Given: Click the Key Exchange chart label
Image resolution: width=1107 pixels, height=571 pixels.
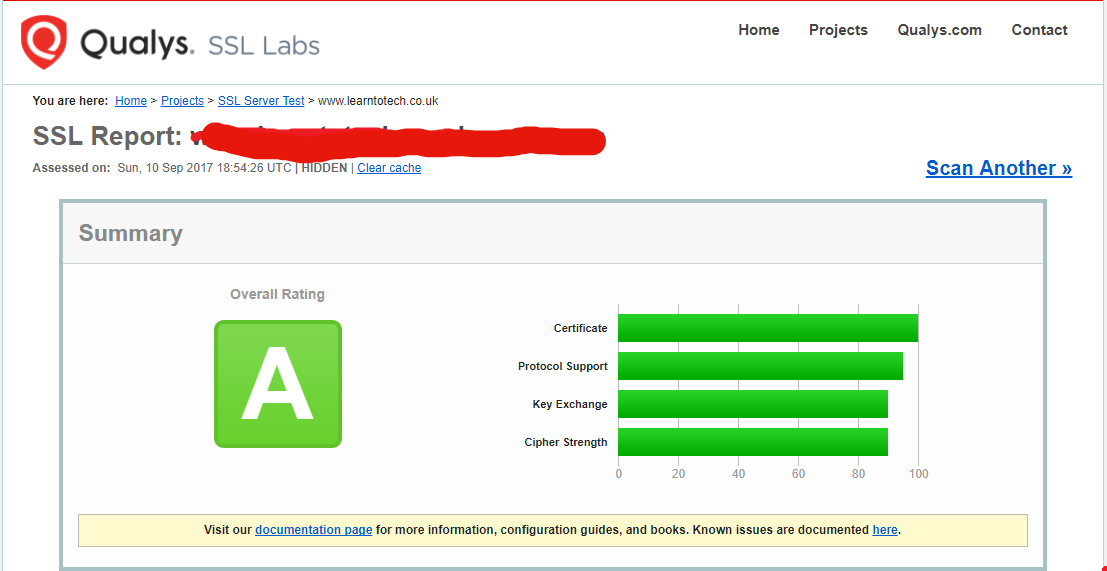Looking at the screenshot, I should click(570, 404).
